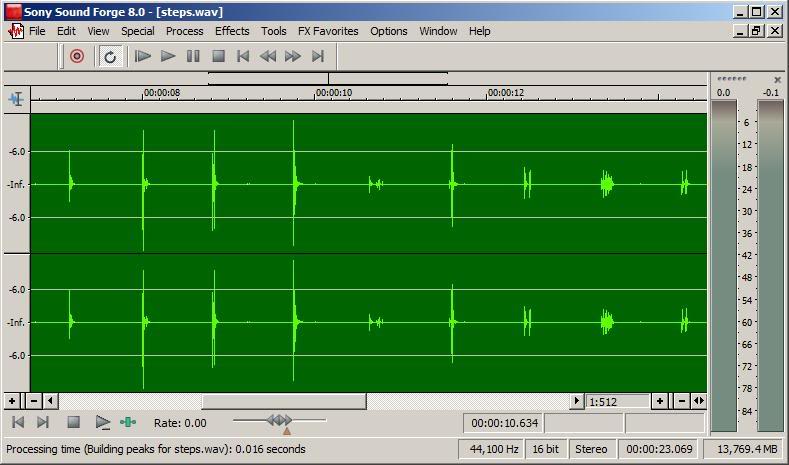Open the FX Favorites menu

pyautogui.click(x=328, y=31)
